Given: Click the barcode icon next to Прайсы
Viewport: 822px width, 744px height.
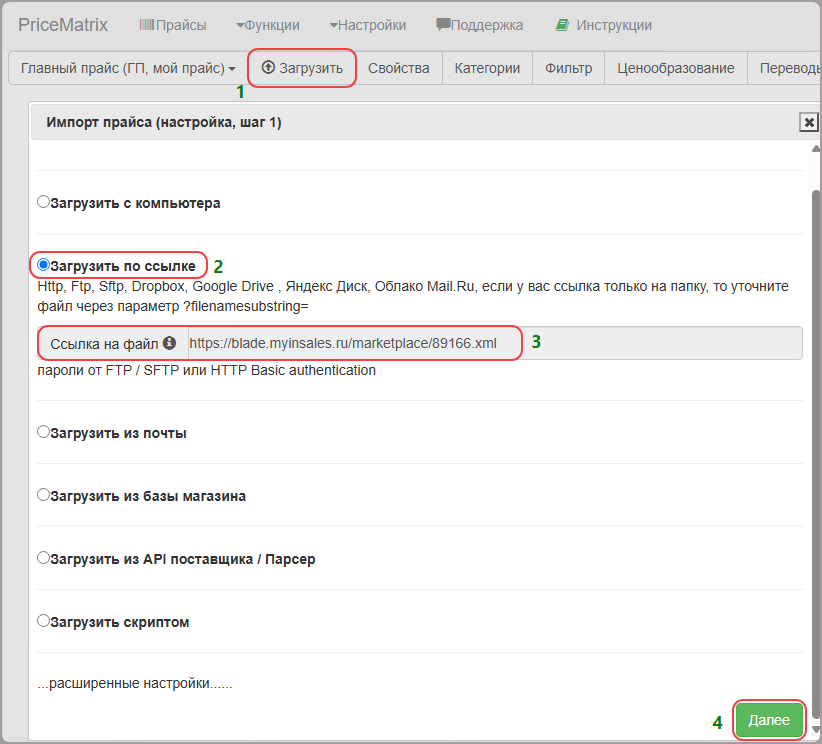Looking at the screenshot, I should coord(147,25).
